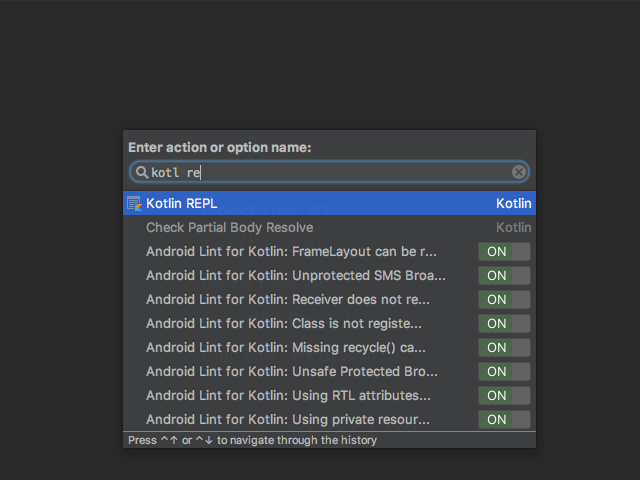Image resolution: width=640 pixels, height=480 pixels.
Task: Toggle Missing recycle() calls lint switch
Action: click(504, 348)
